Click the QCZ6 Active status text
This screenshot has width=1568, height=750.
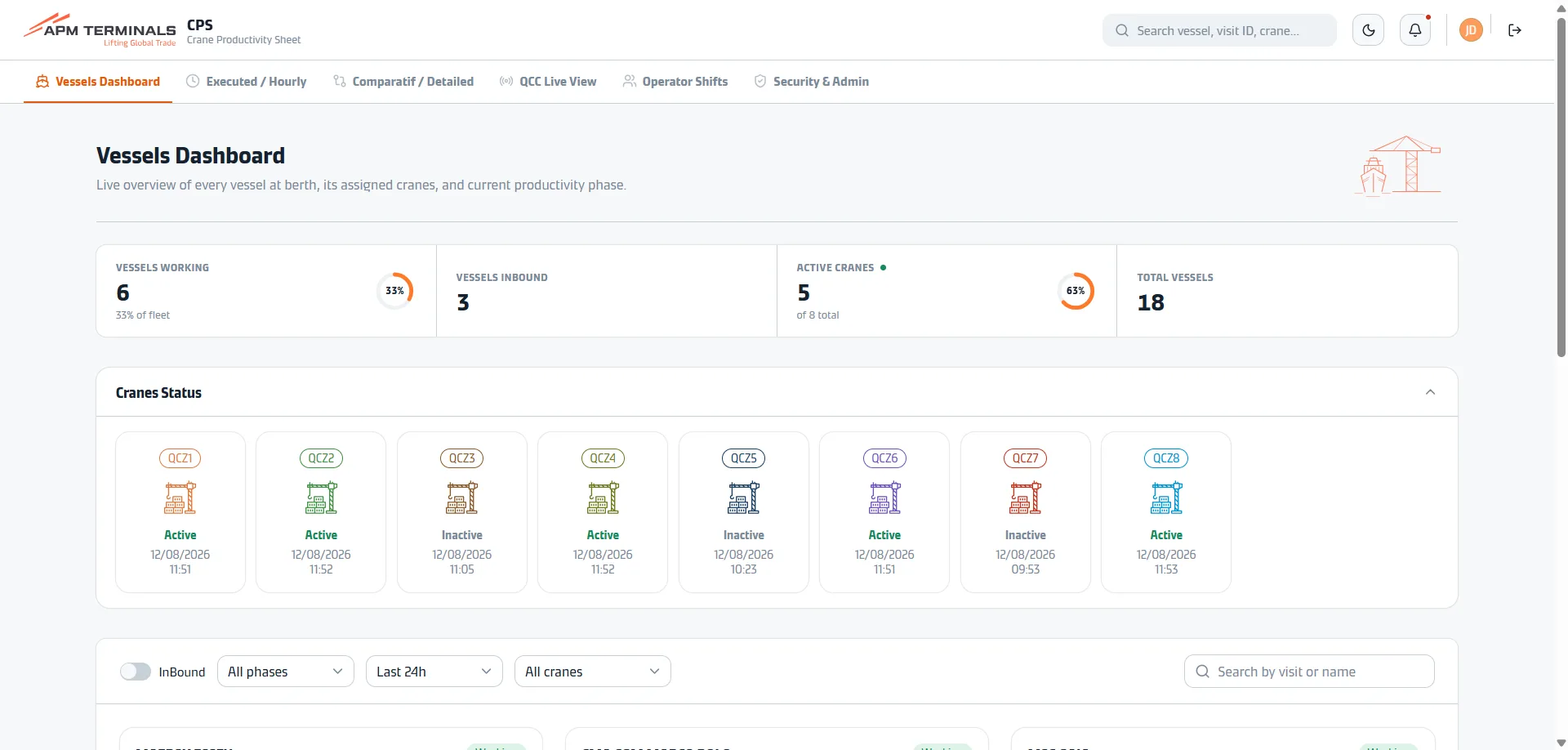pyautogui.click(x=884, y=535)
